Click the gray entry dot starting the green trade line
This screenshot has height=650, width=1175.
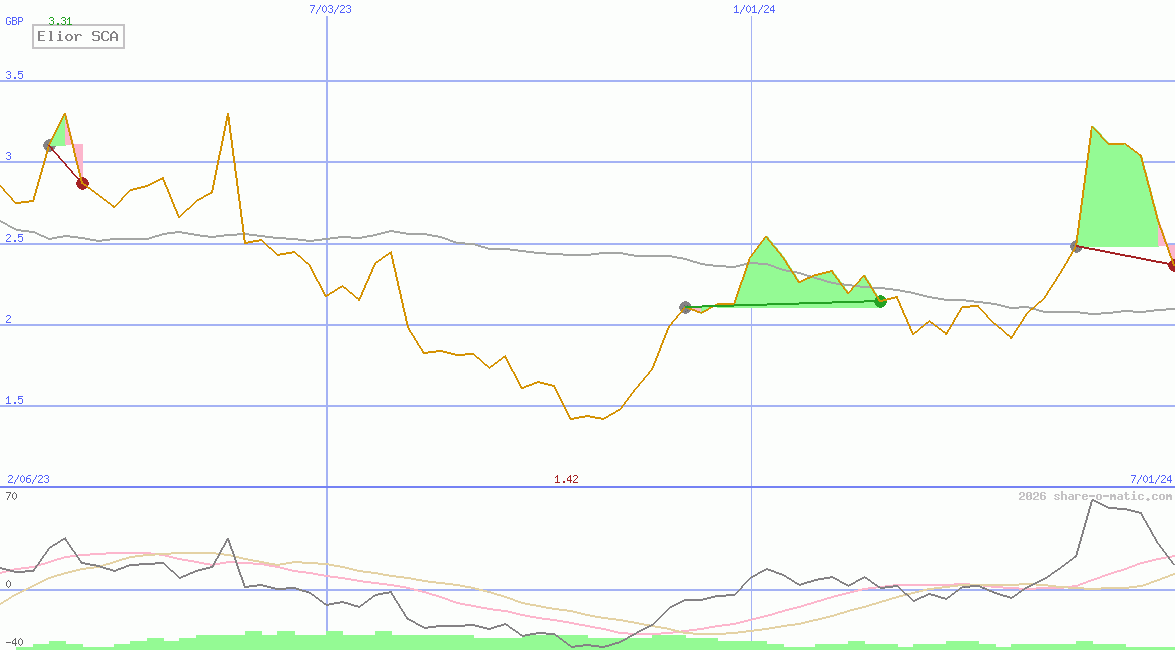685,307
